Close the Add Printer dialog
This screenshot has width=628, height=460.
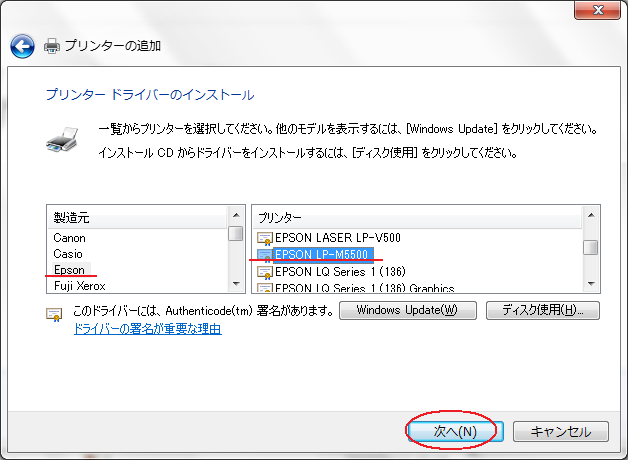(x=597, y=10)
